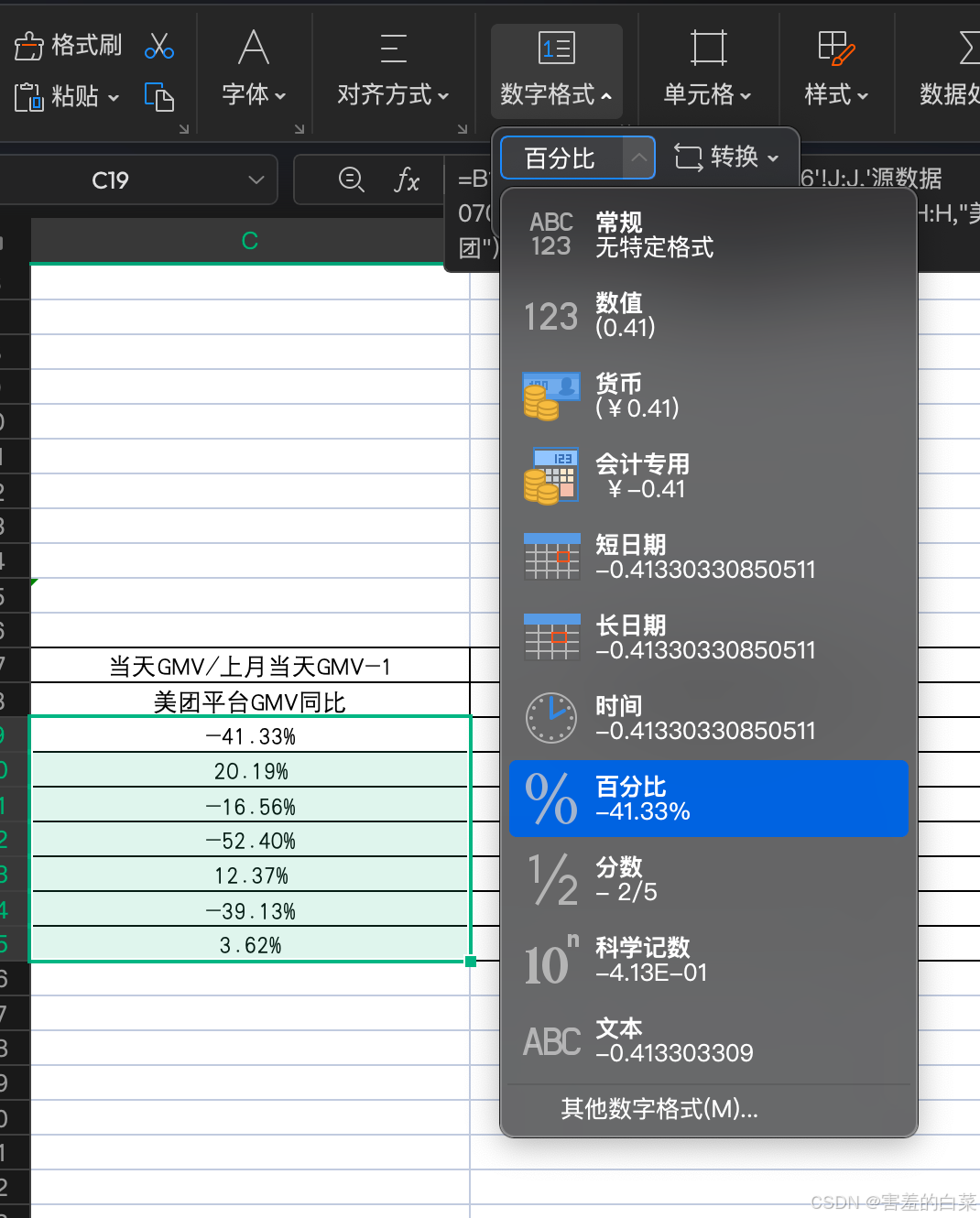This screenshot has width=980, height=1218.
Task: Open the 字体 font group
Action: [x=254, y=71]
